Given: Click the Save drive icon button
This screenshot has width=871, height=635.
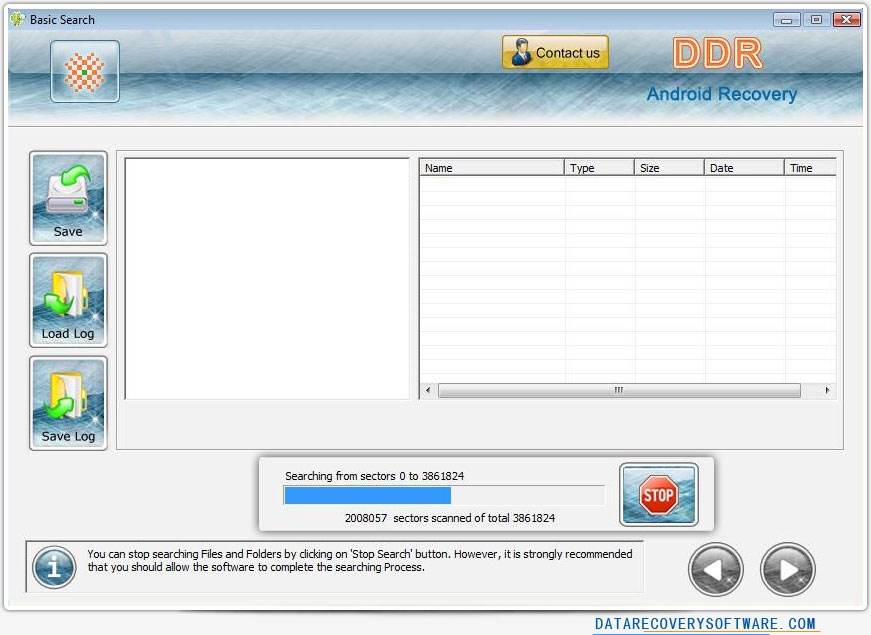Looking at the screenshot, I should click(x=68, y=198).
